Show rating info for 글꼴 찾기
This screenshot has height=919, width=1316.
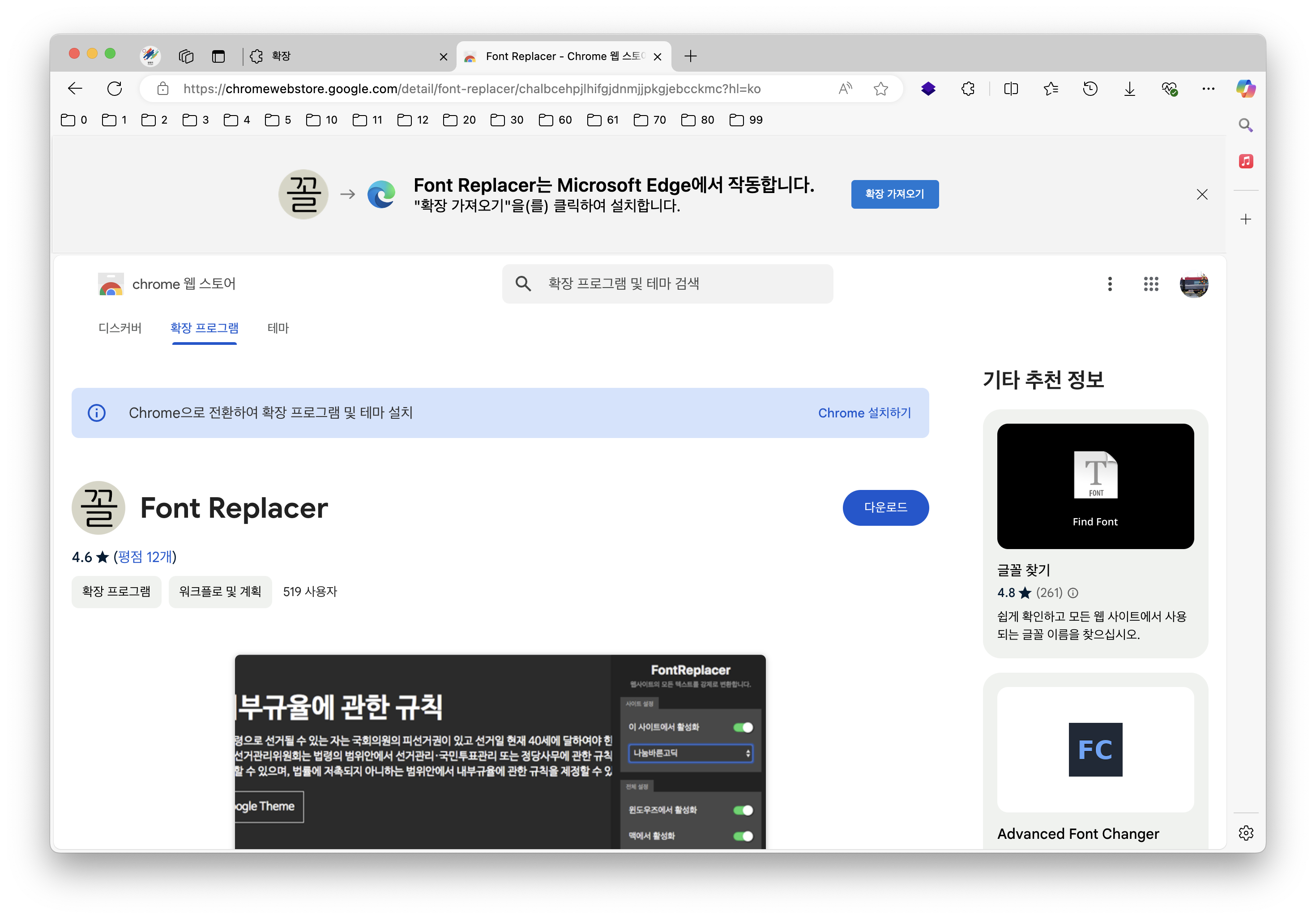click(x=1073, y=593)
